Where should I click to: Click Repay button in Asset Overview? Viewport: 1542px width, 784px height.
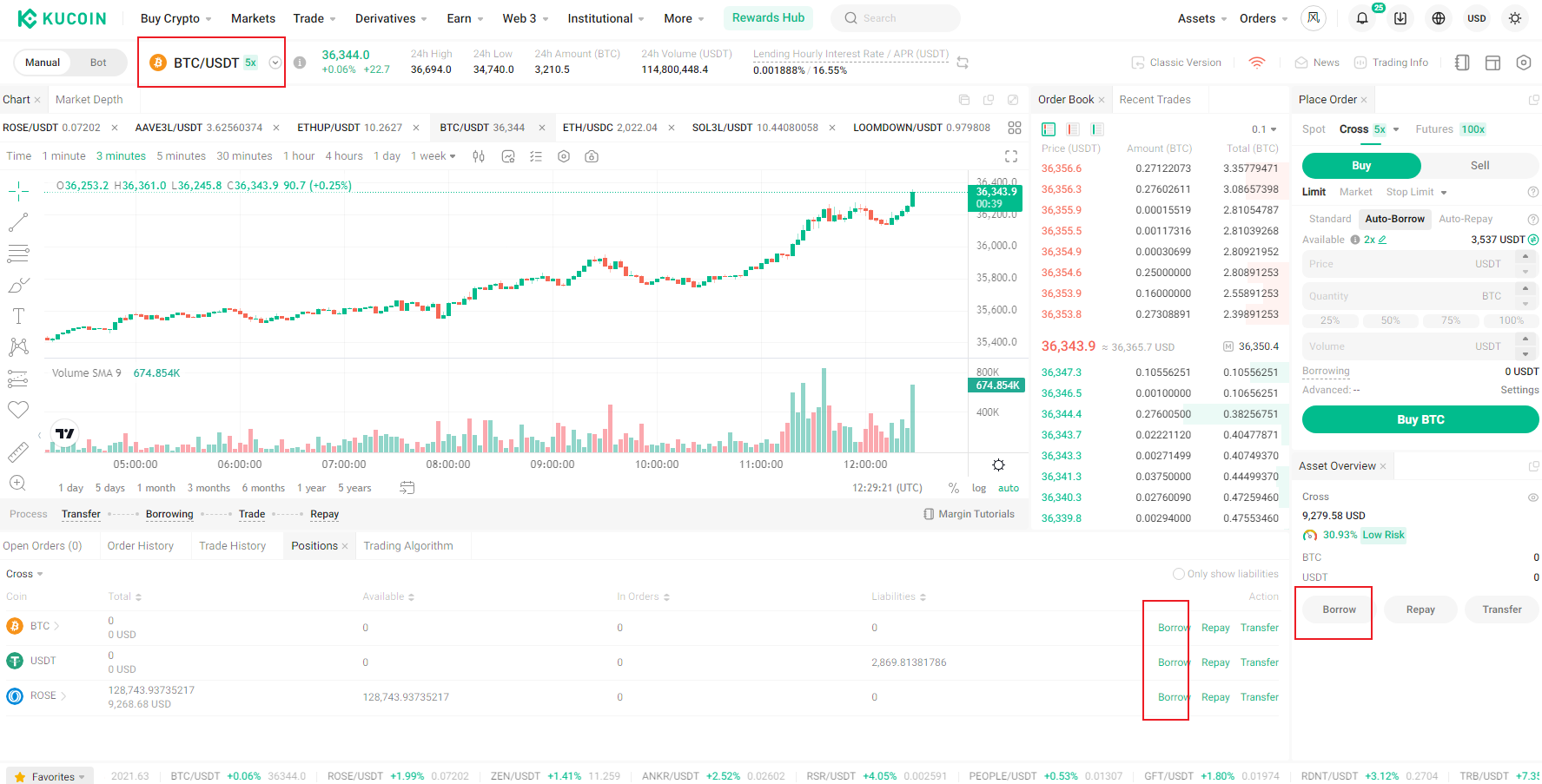[x=1420, y=609]
